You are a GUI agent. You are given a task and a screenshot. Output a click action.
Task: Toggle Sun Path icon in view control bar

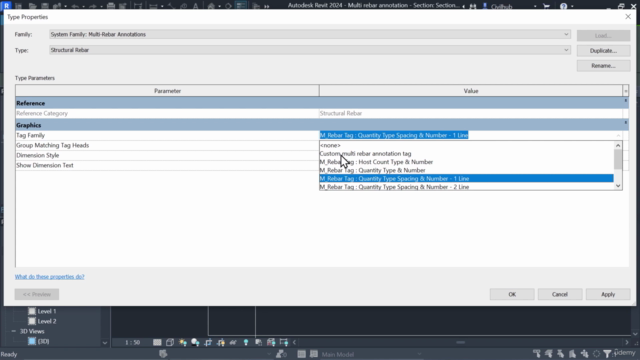(182, 342)
